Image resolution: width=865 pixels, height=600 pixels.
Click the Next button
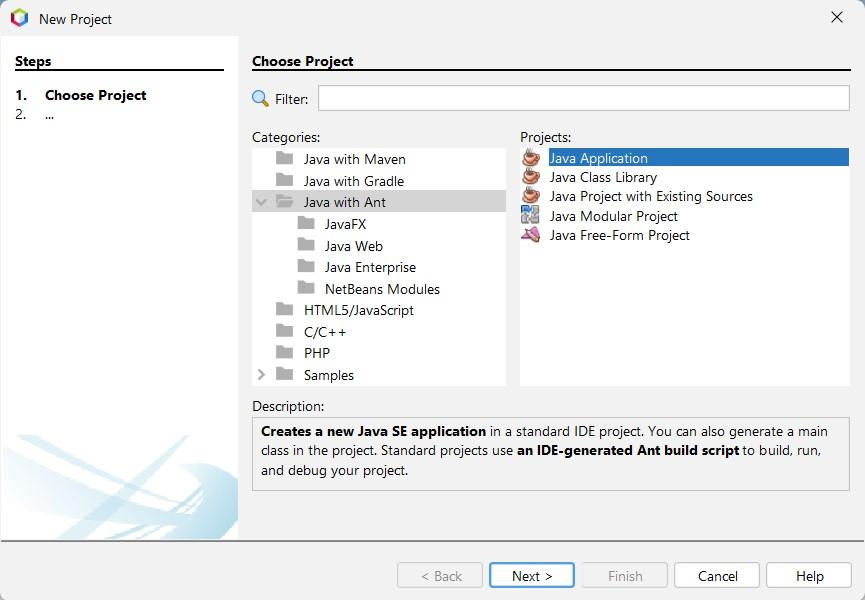point(532,576)
